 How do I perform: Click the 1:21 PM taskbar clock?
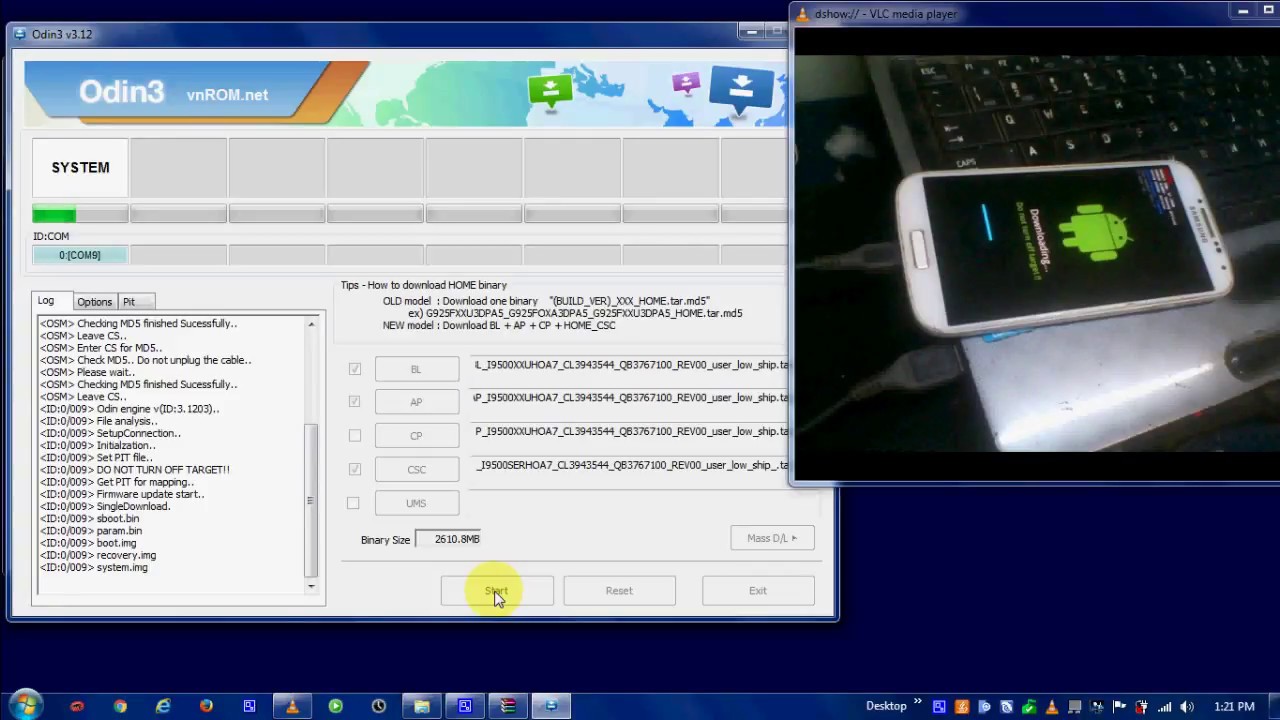tap(1234, 706)
